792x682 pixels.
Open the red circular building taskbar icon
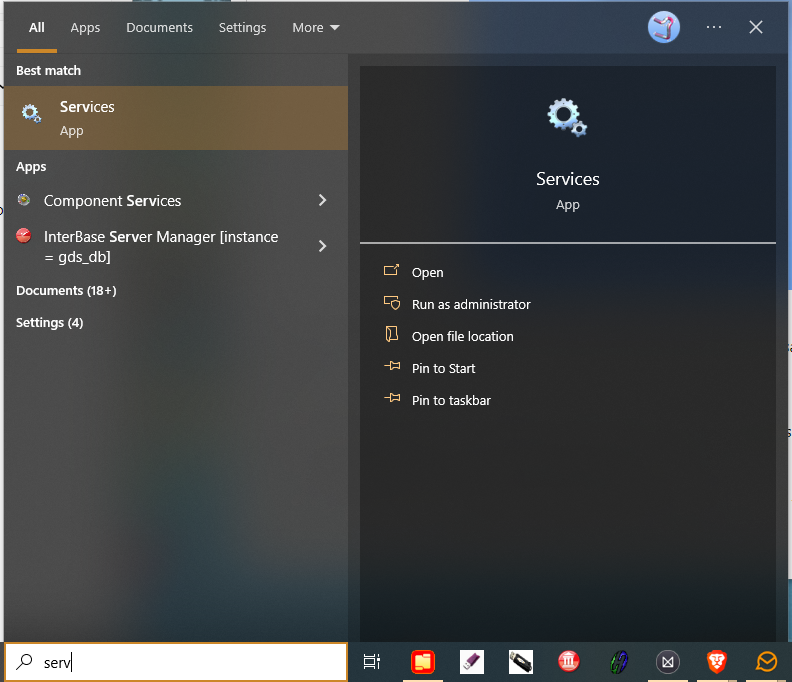tap(569, 662)
